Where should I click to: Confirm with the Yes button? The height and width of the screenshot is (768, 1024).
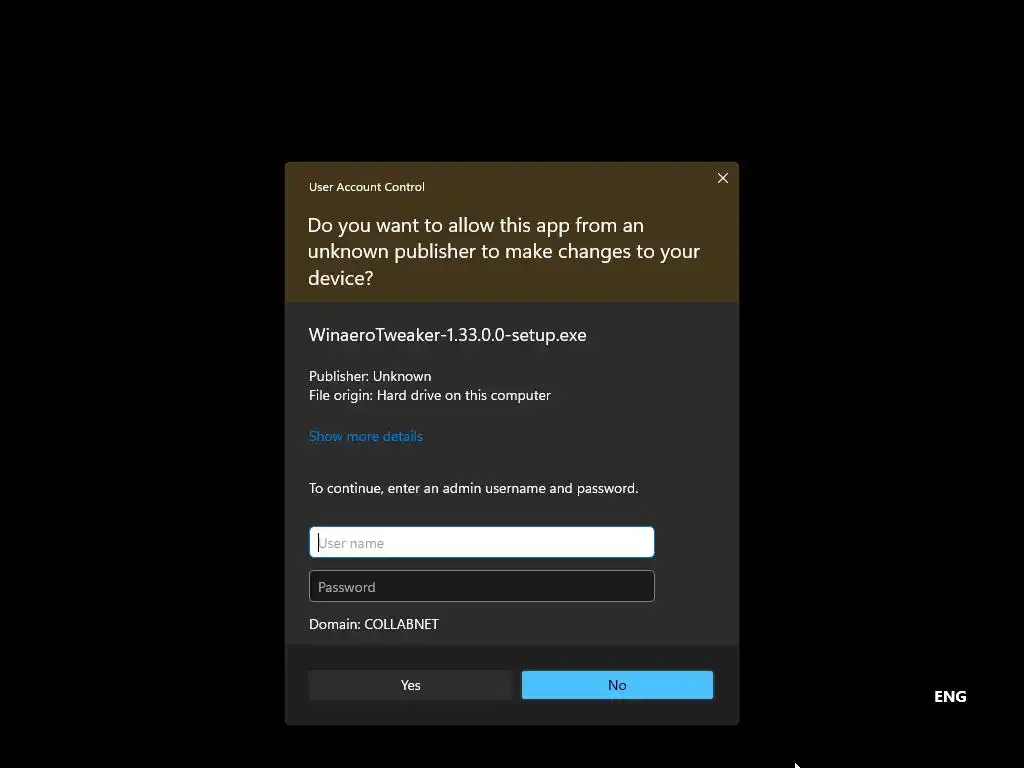pos(410,685)
